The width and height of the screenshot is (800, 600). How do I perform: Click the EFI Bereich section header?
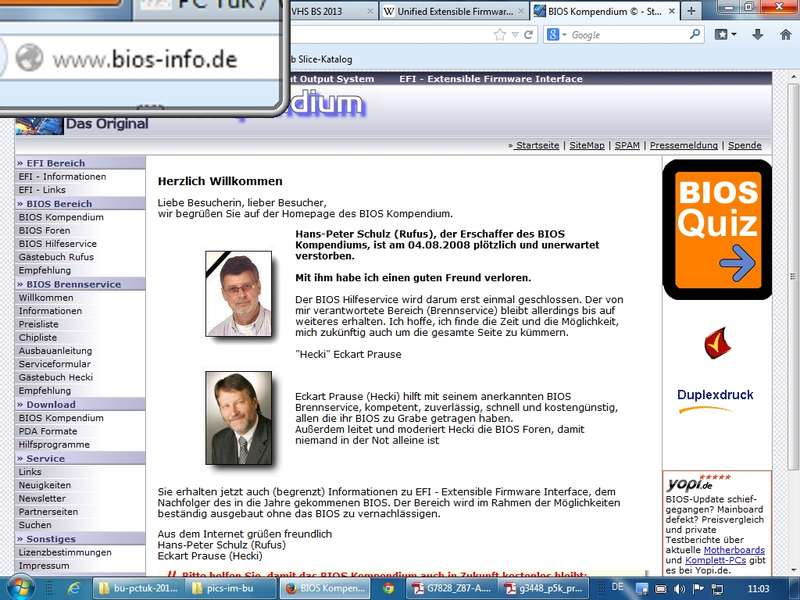pyautogui.click(x=80, y=163)
